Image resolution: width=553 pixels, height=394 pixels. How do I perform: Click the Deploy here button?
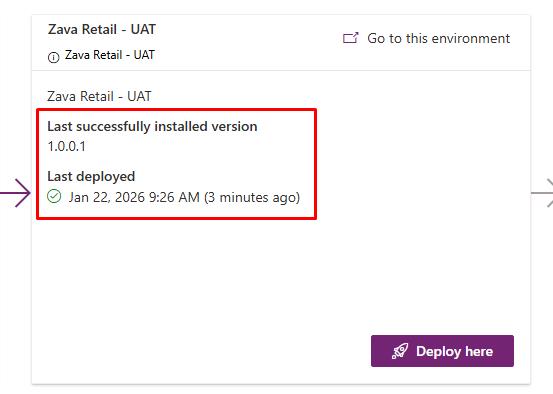coord(442,351)
